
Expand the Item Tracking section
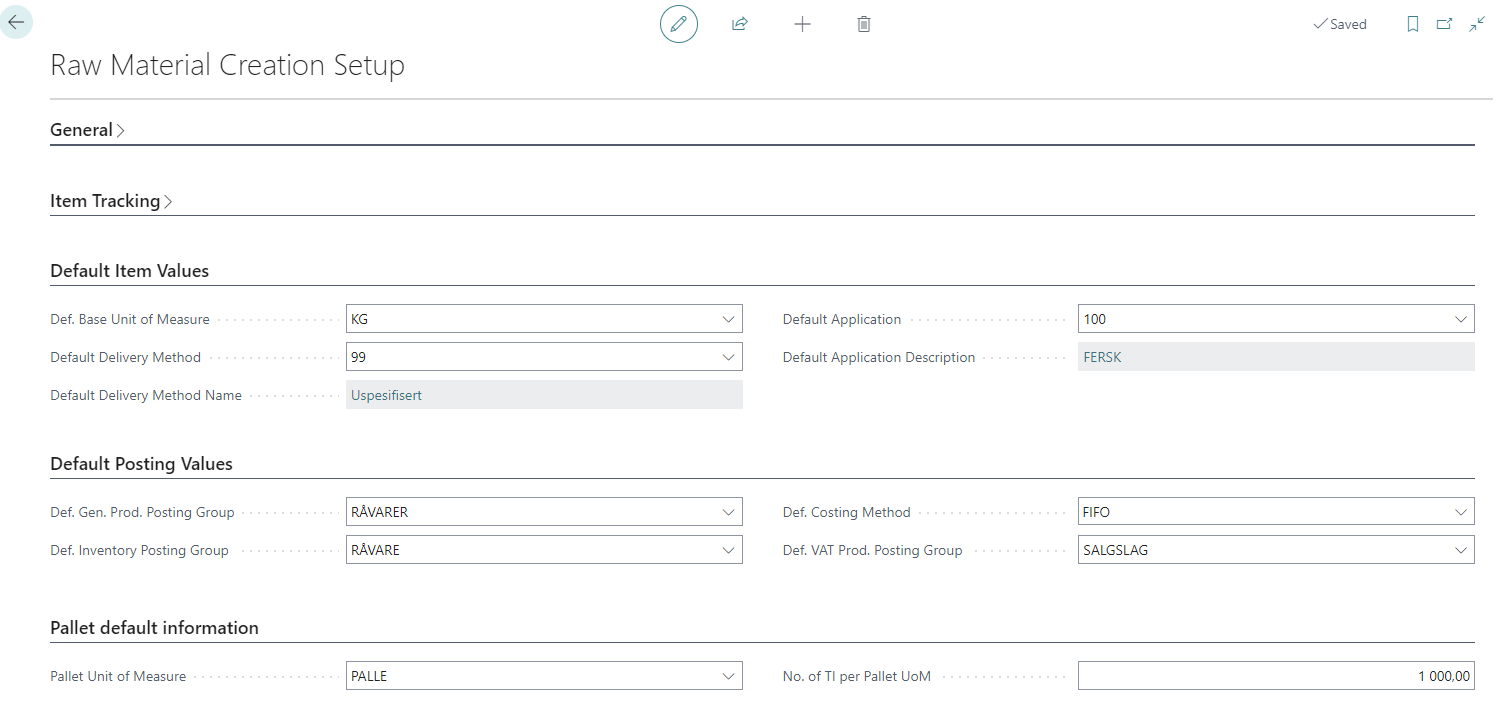(x=110, y=201)
